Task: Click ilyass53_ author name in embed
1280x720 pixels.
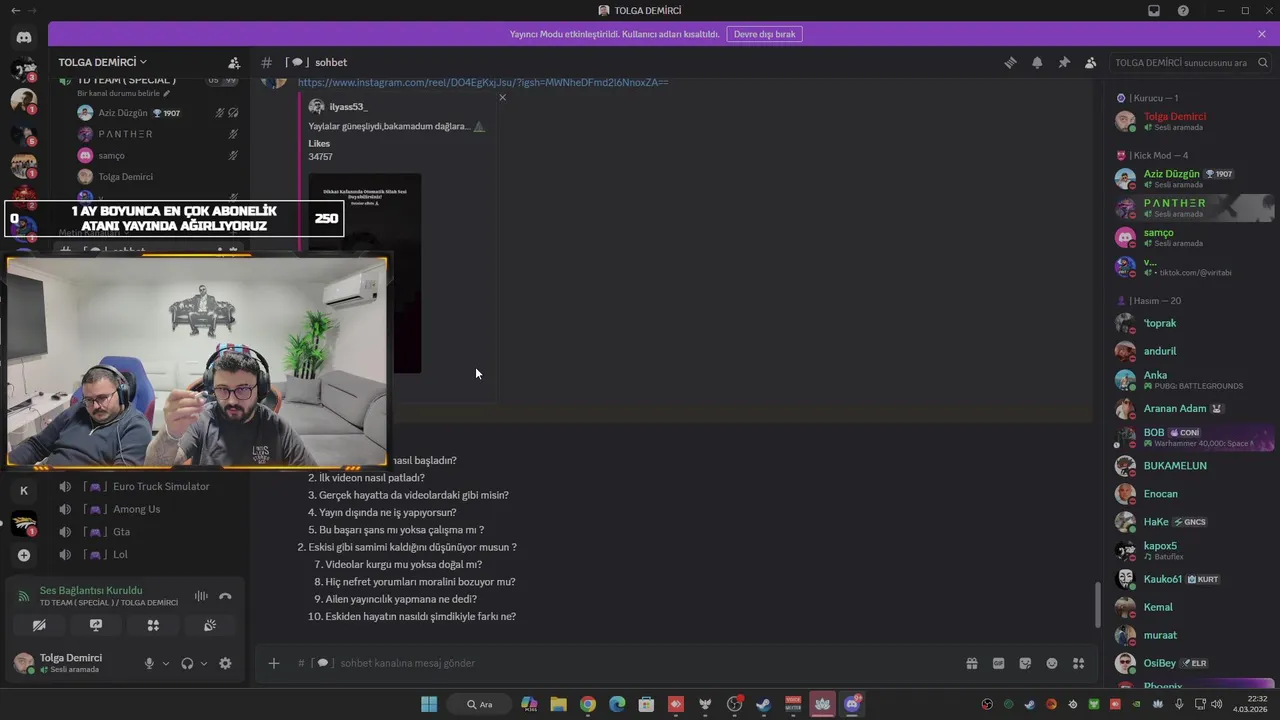Action: pyautogui.click(x=348, y=107)
